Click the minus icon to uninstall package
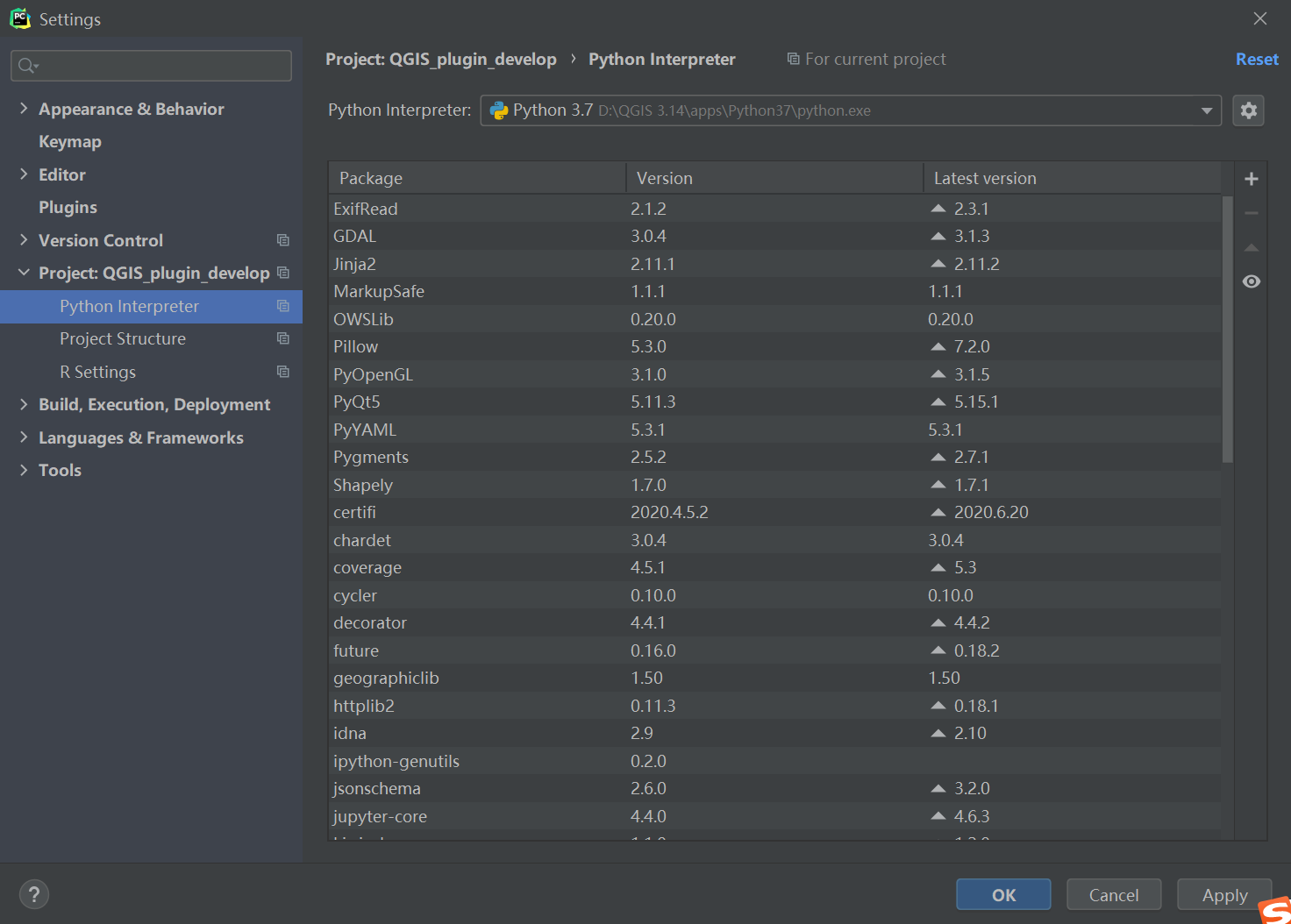Image resolution: width=1291 pixels, height=924 pixels. point(1252,213)
